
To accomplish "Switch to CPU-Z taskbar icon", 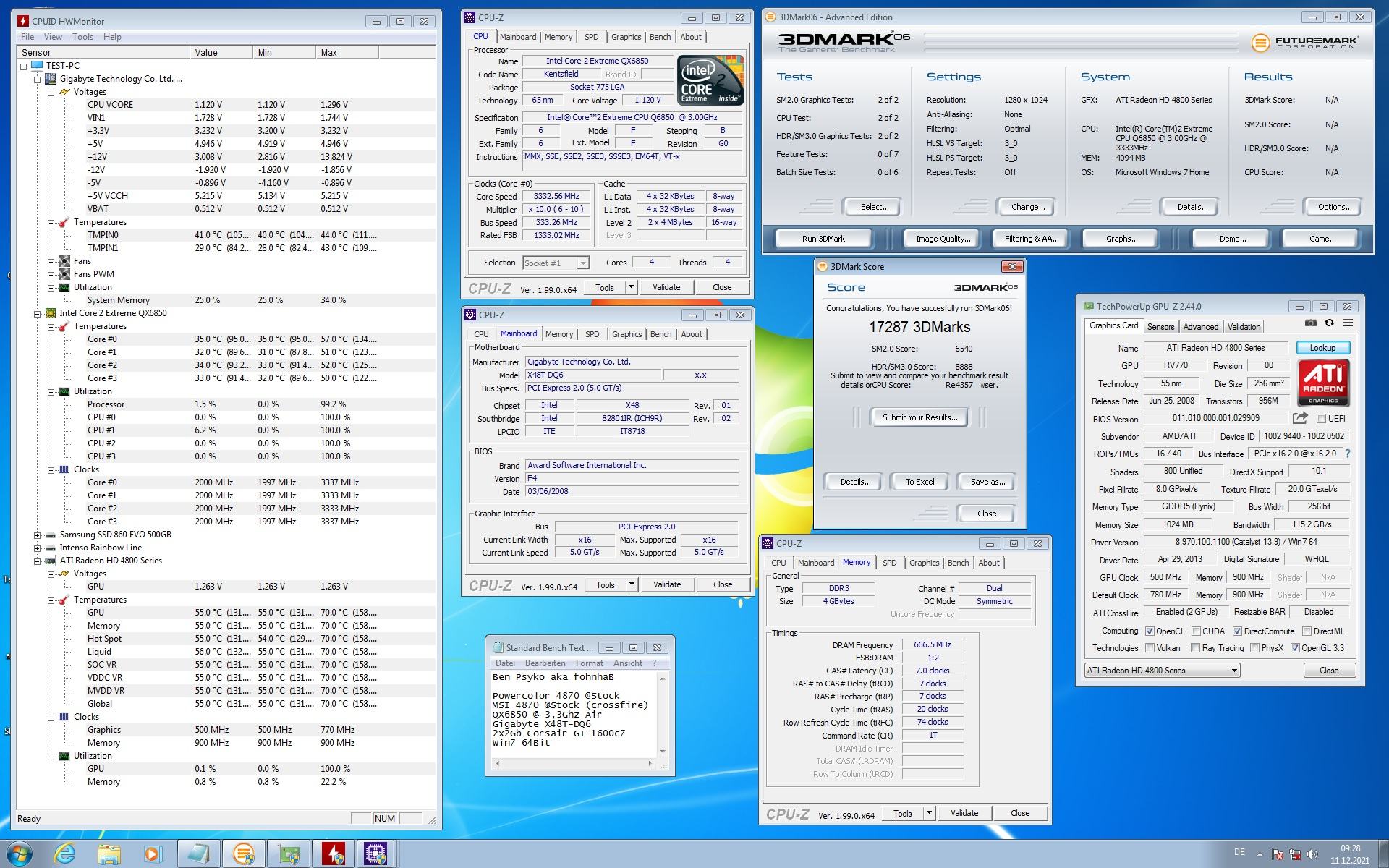I will tap(377, 854).
